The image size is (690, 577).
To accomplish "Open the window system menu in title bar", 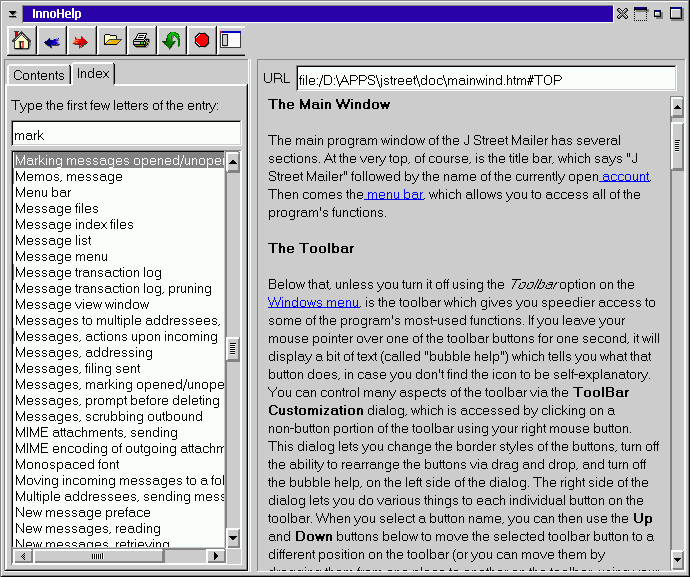I will (13, 14).
